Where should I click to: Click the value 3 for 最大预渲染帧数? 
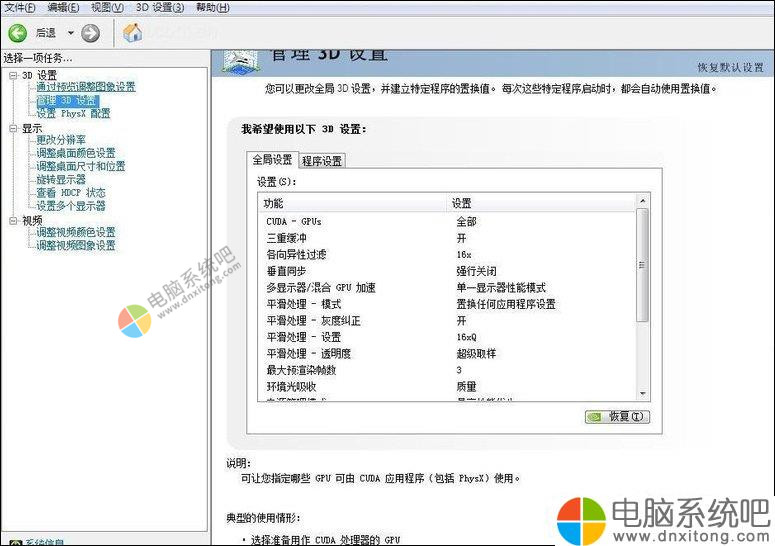459,370
